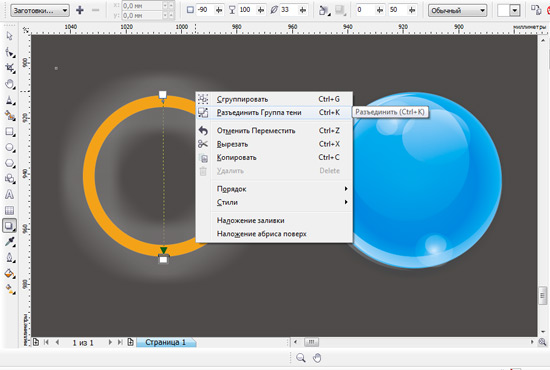Click shadow opacity field showing 100

point(247,10)
